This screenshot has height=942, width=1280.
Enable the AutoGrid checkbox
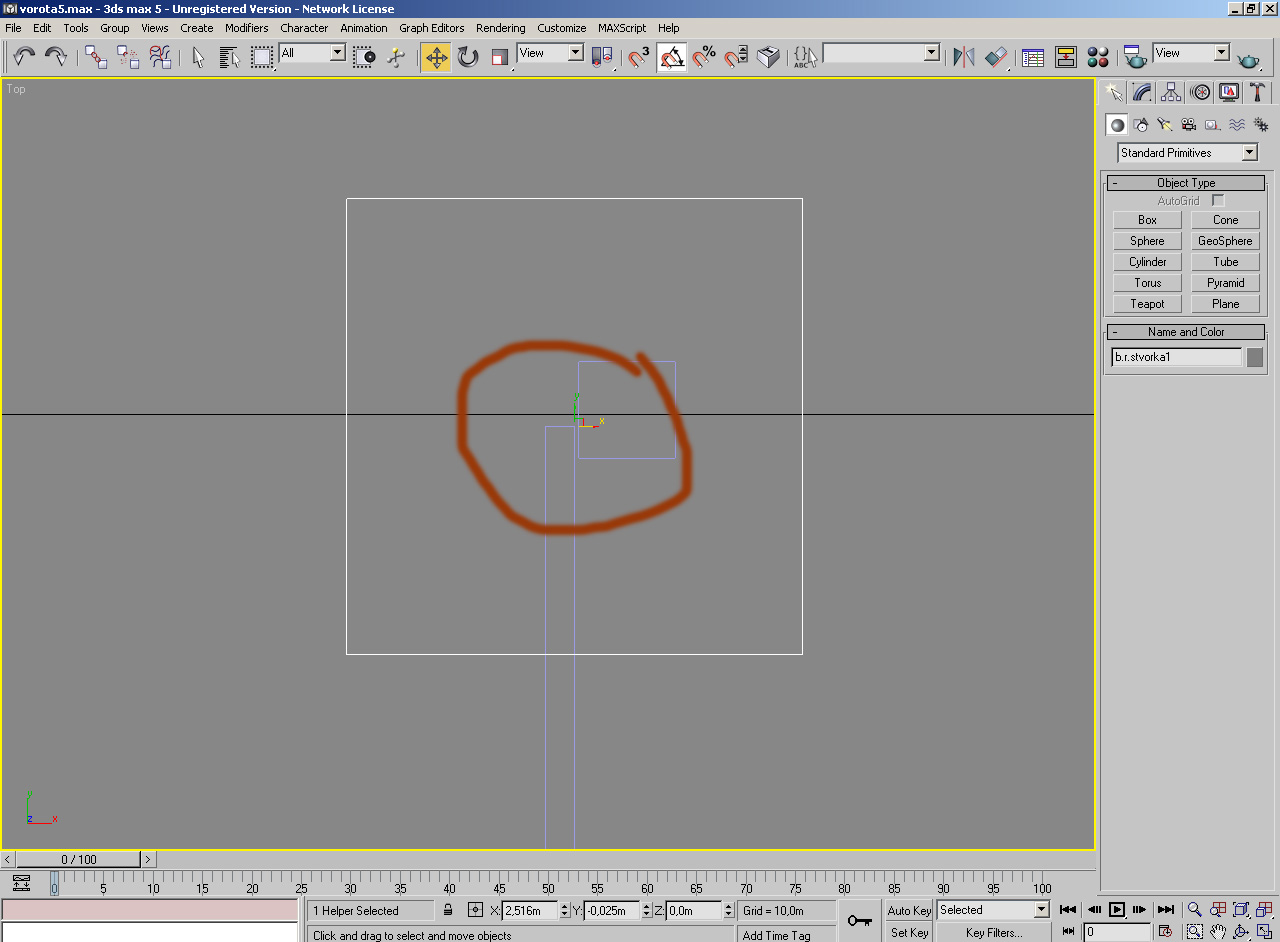click(x=1218, y=201)
